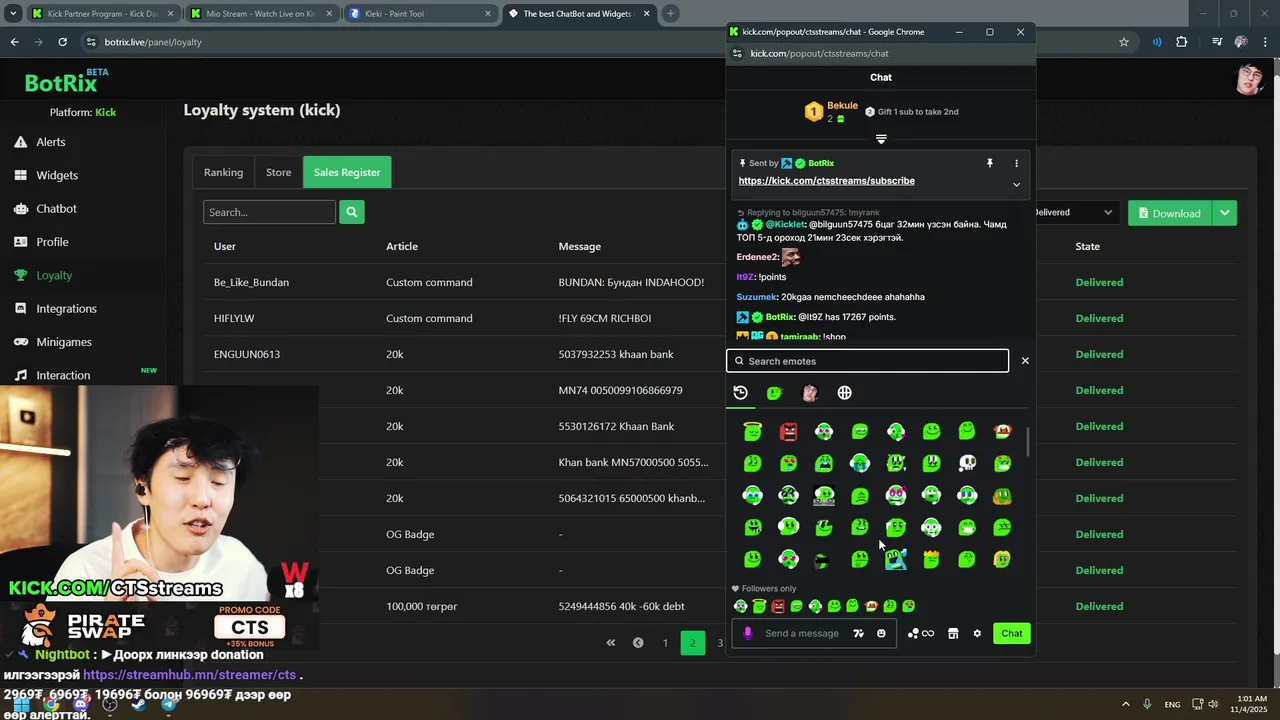Viewport: 1280px width, 720px height.
Task: Open the chat shop icon
Action: coord(953,633)
